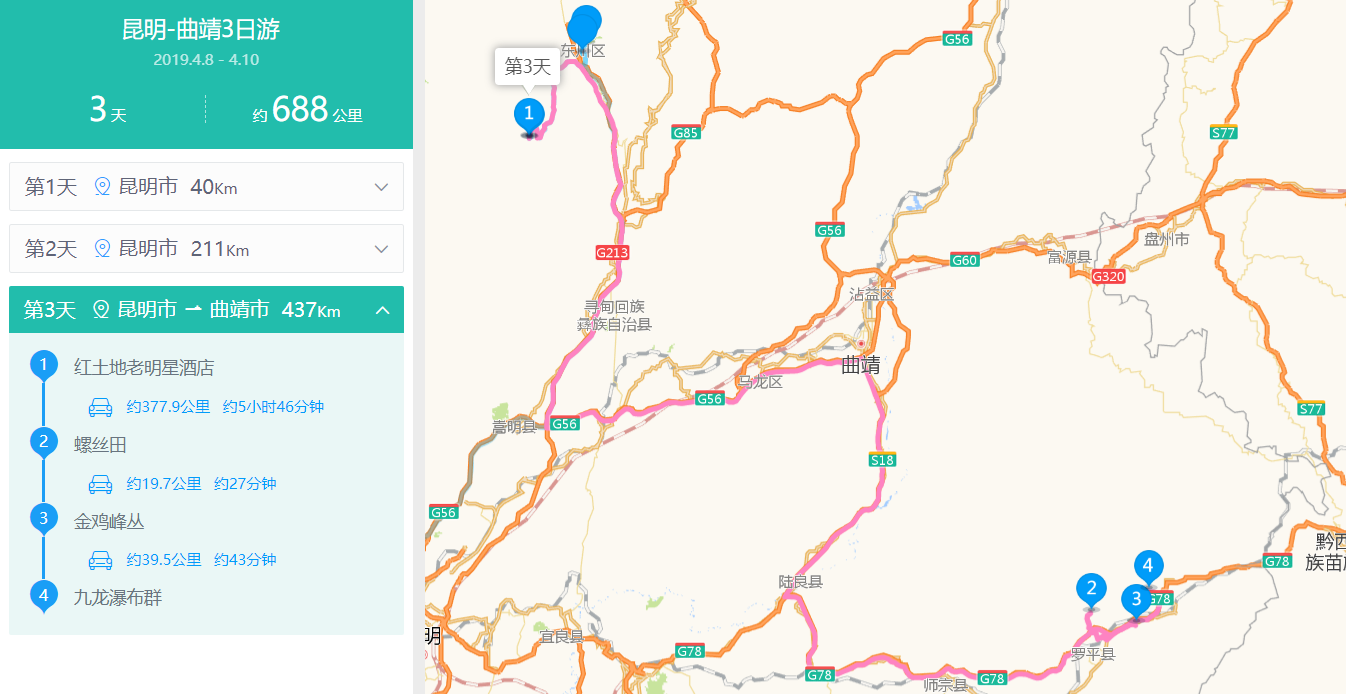Open 九龙瀑布群 stop details
The width and height of the screenshot is (1346, 694).
[x=118, y=598]
